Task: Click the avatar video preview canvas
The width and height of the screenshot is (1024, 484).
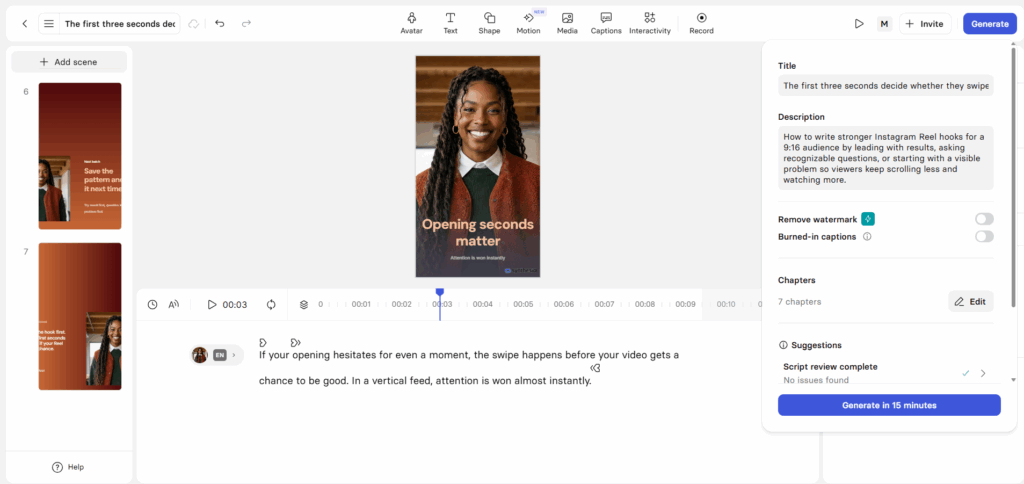Action: (477, 167)
